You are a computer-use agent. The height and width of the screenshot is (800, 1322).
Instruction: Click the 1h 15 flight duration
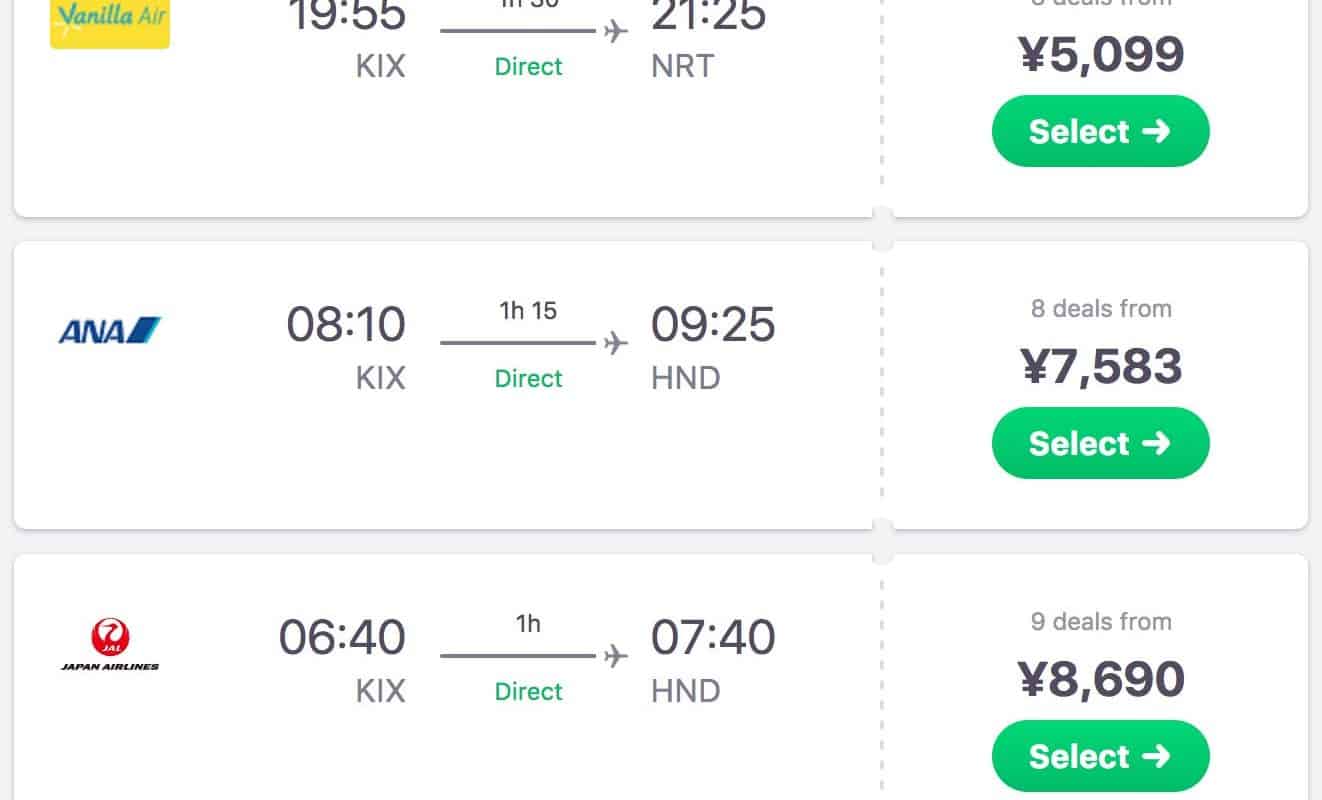pos(528,310)
